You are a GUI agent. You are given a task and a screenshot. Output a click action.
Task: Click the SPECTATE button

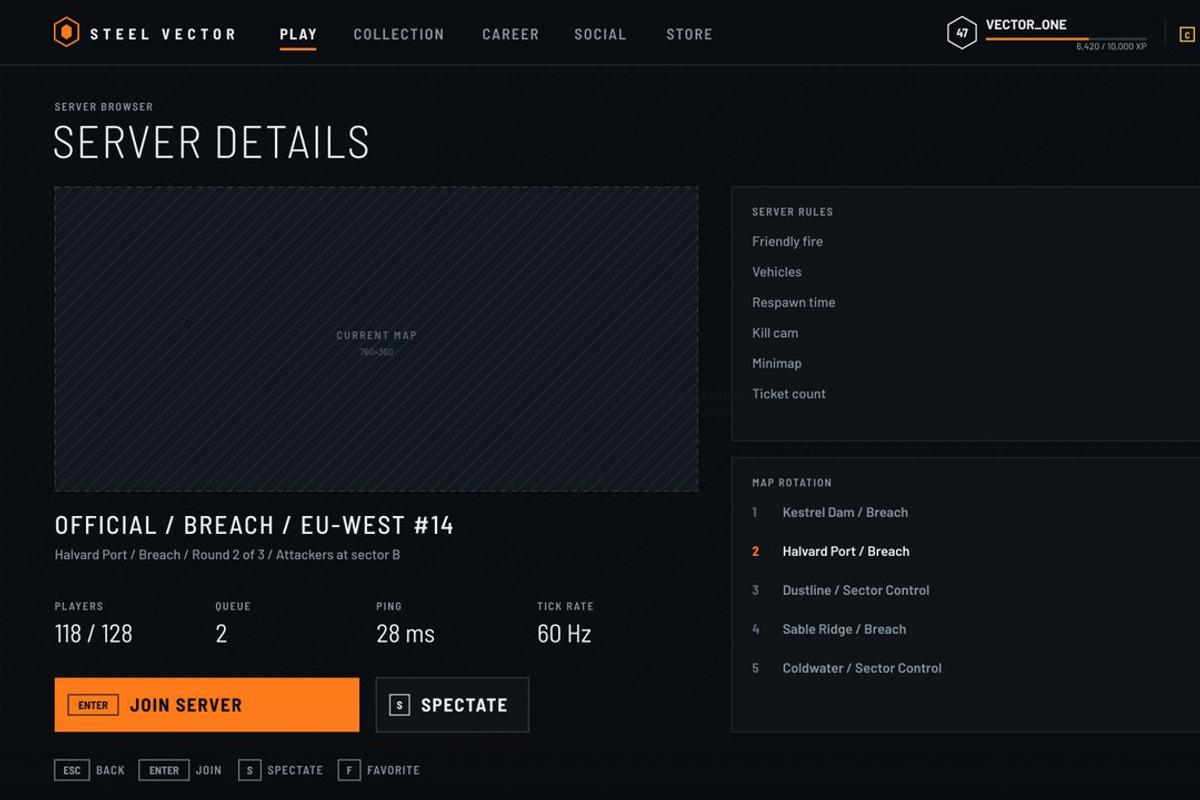[x=452, y=705]
